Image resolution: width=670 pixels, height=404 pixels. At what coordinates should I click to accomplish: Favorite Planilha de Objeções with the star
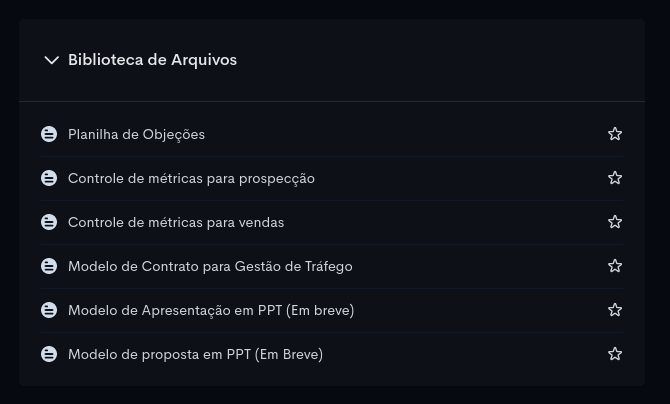[615, 134]
